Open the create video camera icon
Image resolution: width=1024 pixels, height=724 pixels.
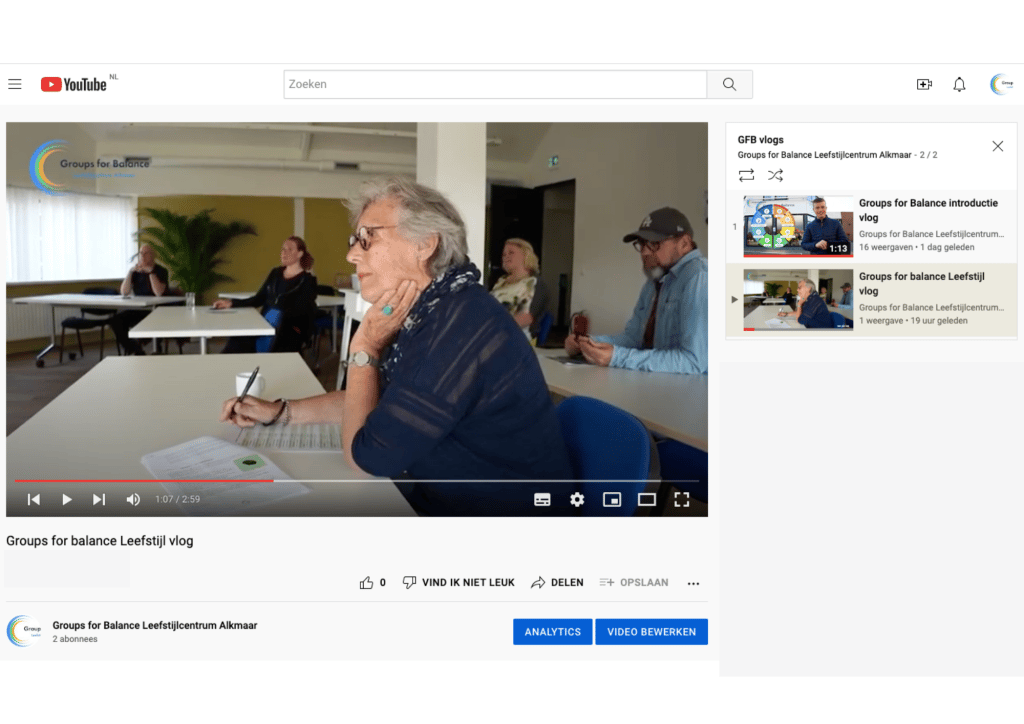click(x=924, y=84)
